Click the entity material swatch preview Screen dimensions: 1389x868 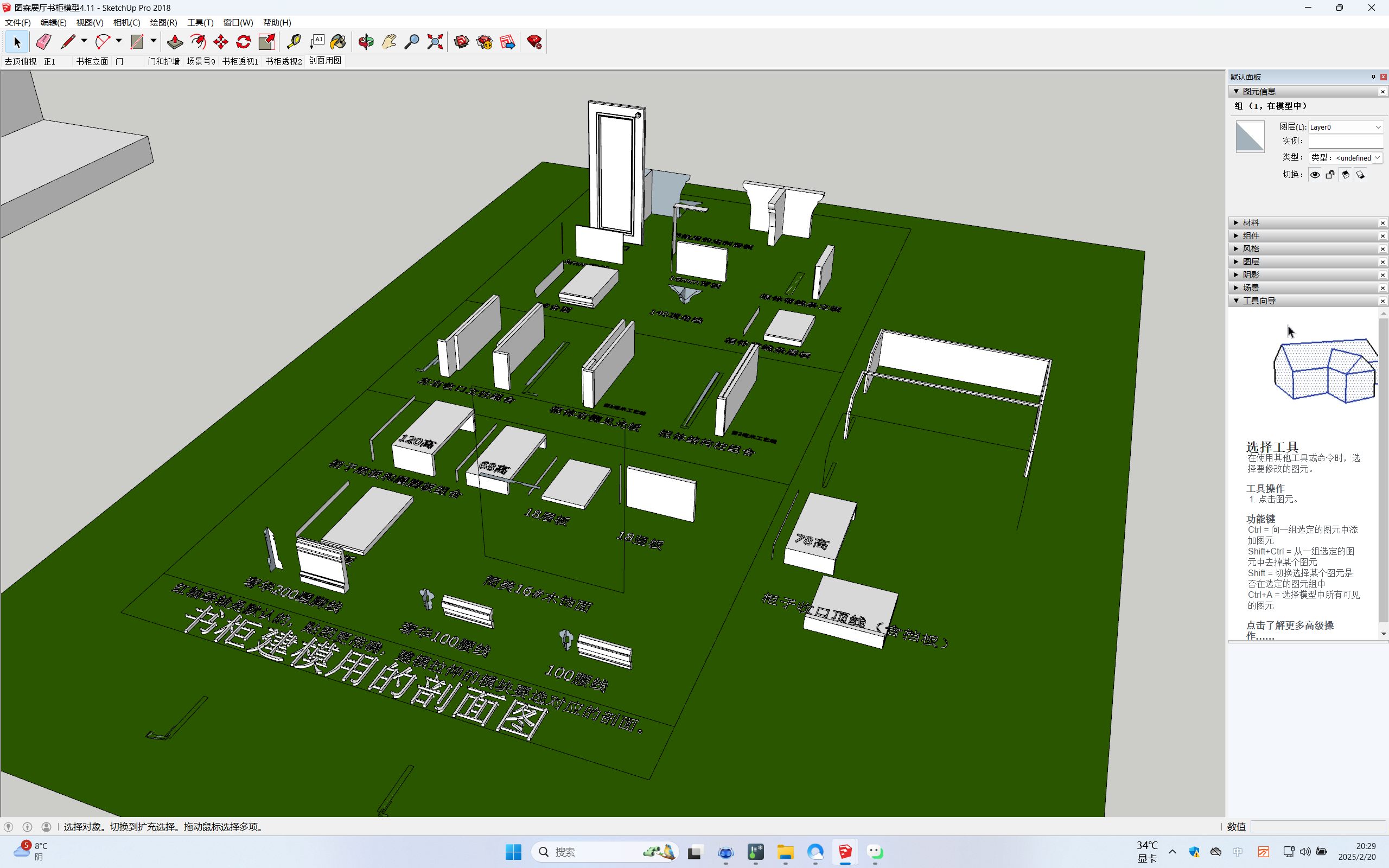click(x=1250, y=136)
